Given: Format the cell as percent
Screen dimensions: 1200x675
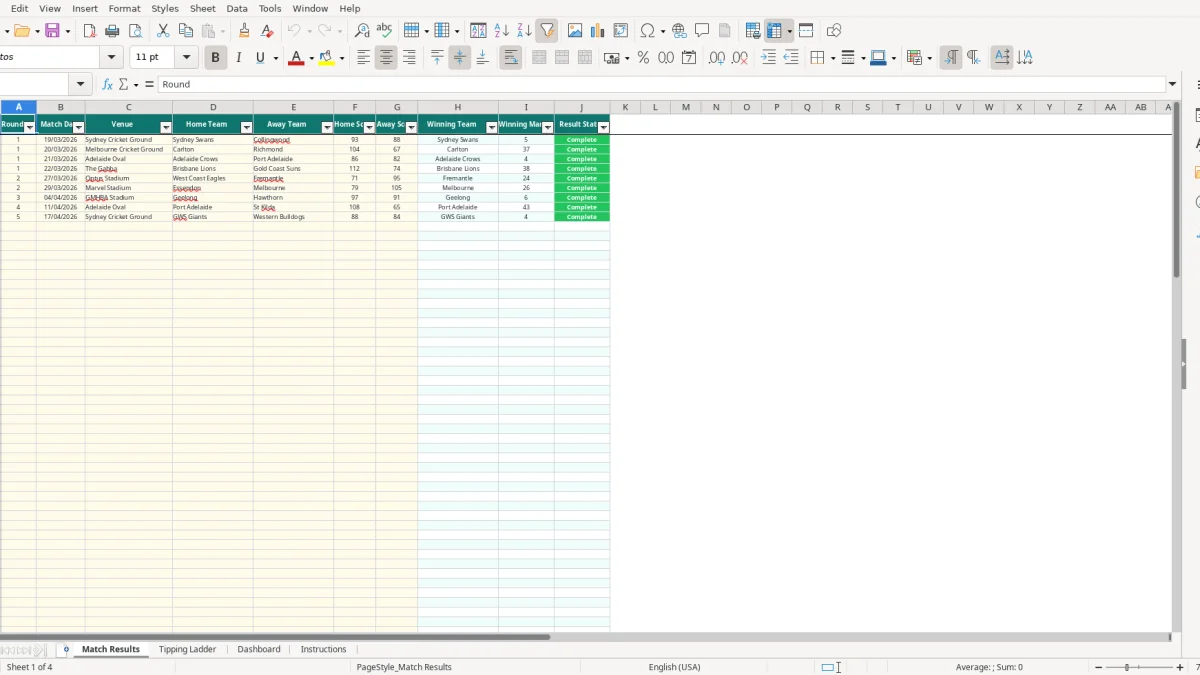Looking at the screenshot, I should [643, 58].
